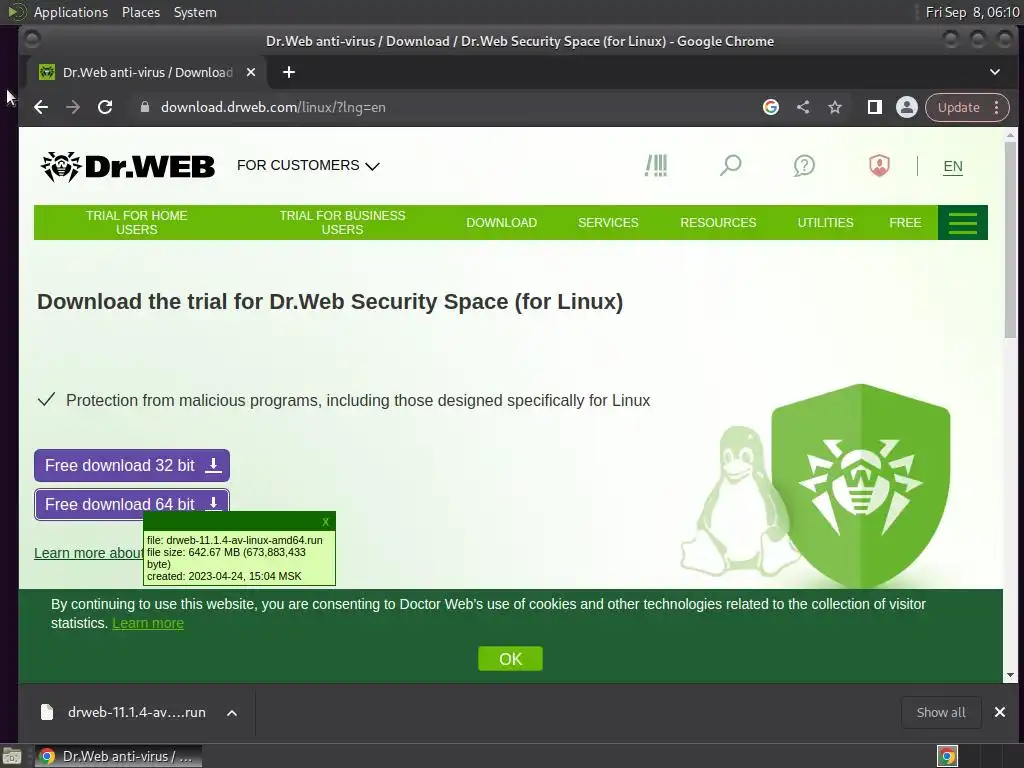This screenshot has height=768, width=1024.
Task: Close the downloads bar
Action: 999,712
